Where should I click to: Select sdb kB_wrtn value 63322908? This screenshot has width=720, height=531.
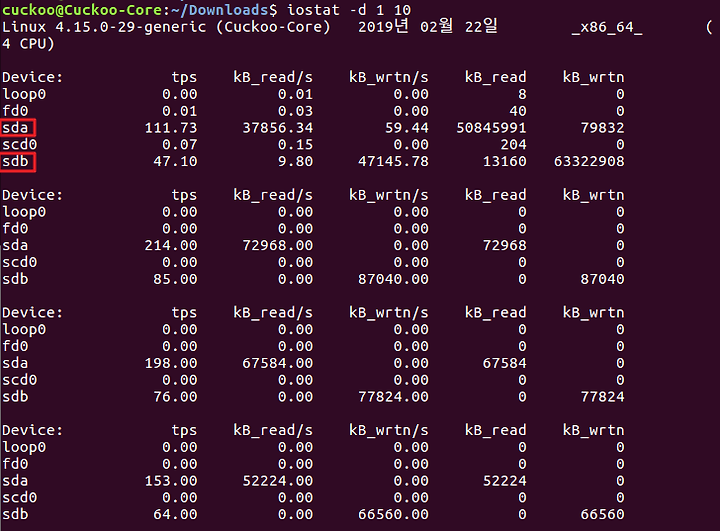[x=589, y=161]
